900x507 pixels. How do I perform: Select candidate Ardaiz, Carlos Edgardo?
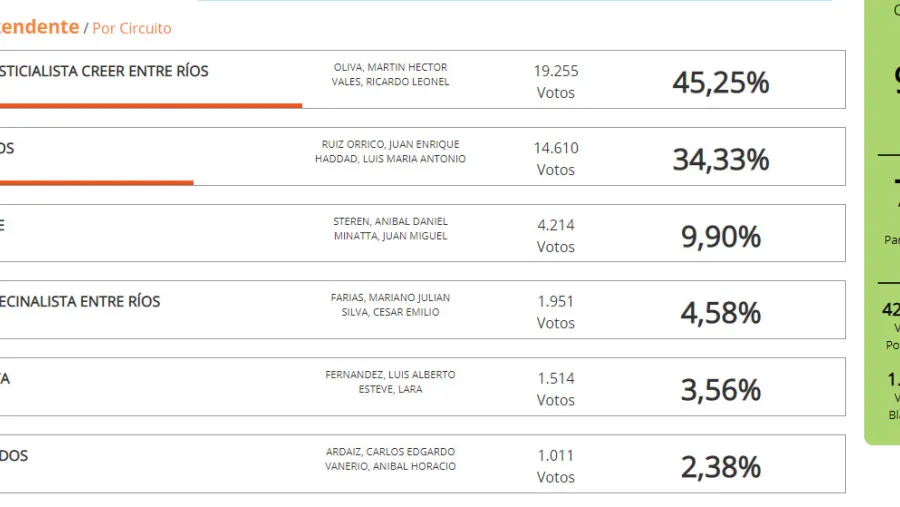[390, 452]
